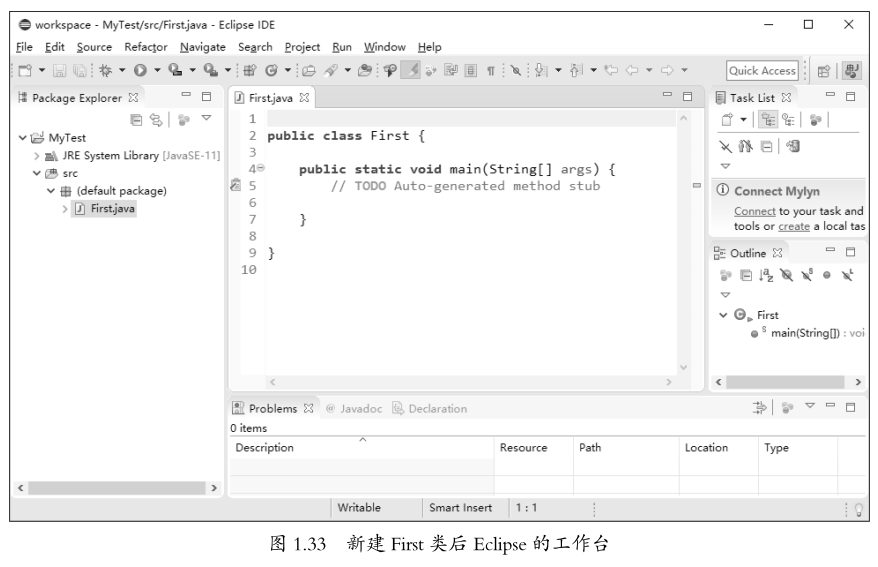Collapse the MyTest project node
878x567 pixels.
(x=23, y=138)
